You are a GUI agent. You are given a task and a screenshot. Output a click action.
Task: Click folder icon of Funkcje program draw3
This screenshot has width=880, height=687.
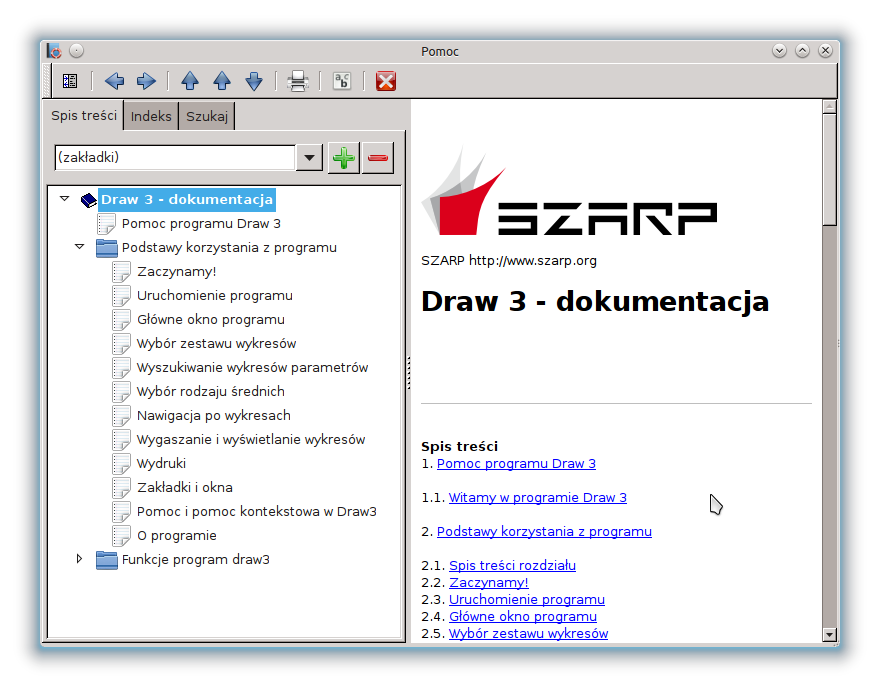[x=107, y=560]
